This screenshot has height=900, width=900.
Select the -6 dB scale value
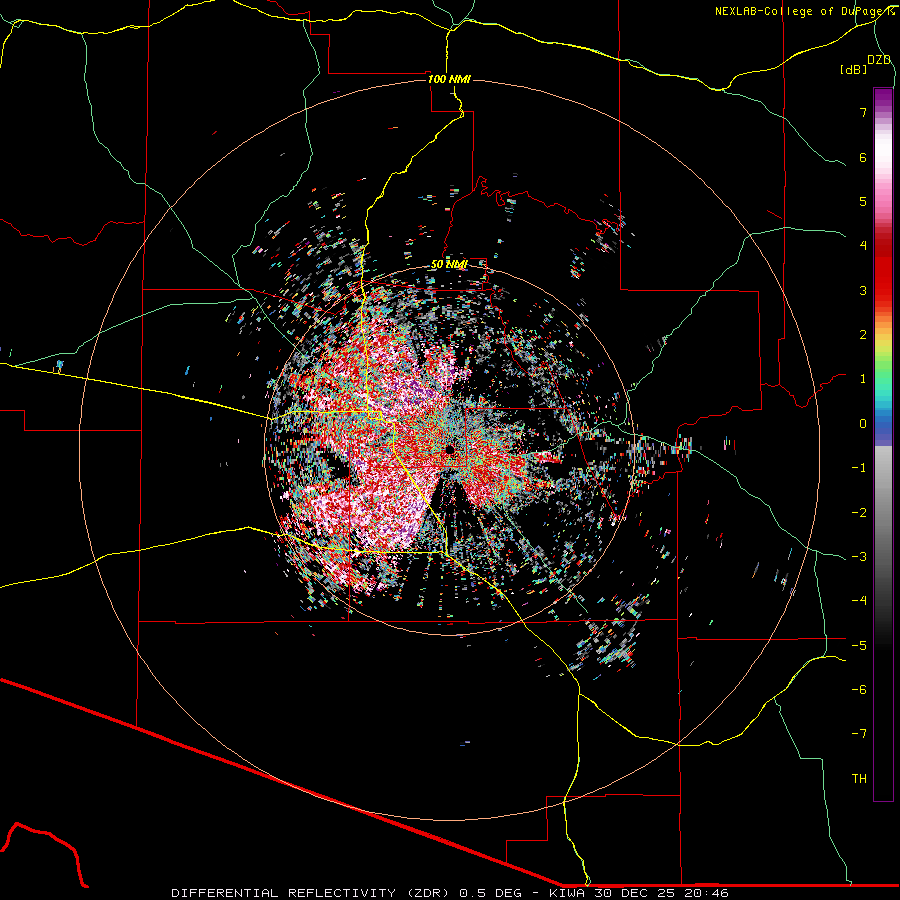coord(859,690)
